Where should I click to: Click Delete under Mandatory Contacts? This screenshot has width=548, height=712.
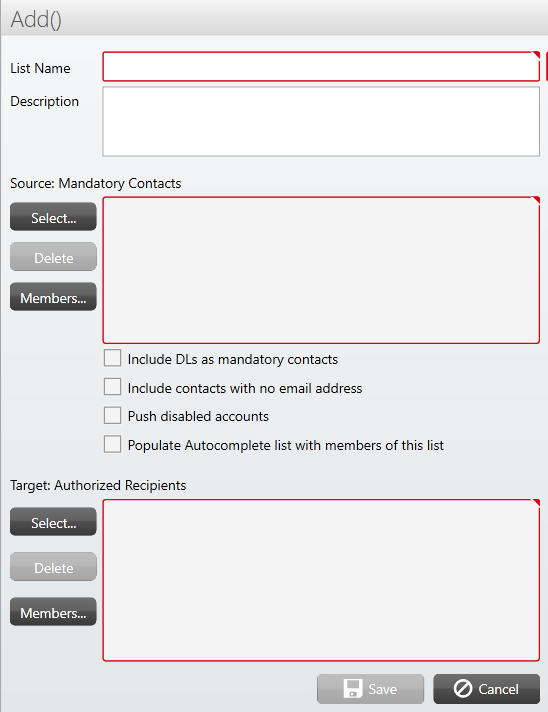click(53, 257)
